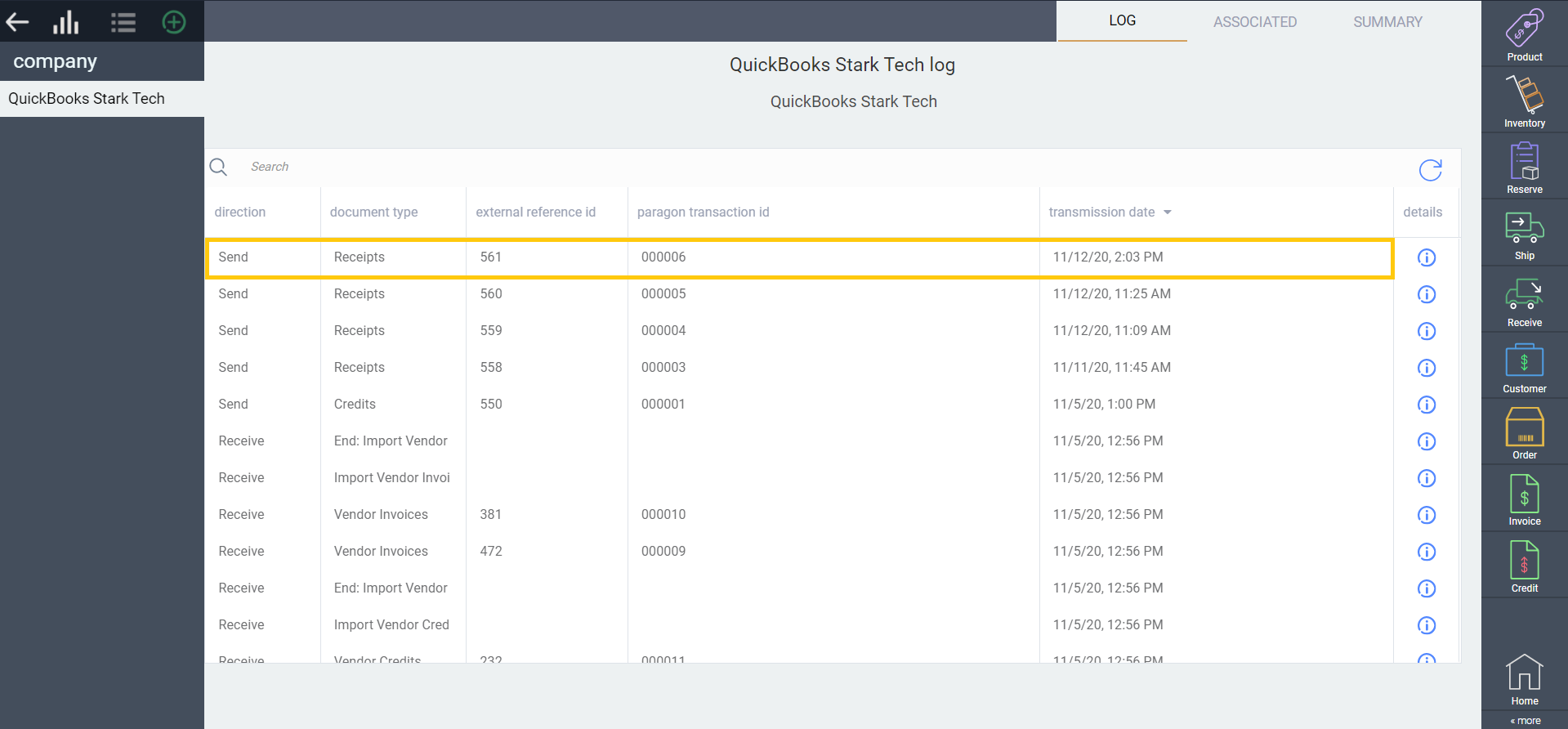1568x729 pixels.
Task: Go to Home
Action: [x=1525, y=680]
